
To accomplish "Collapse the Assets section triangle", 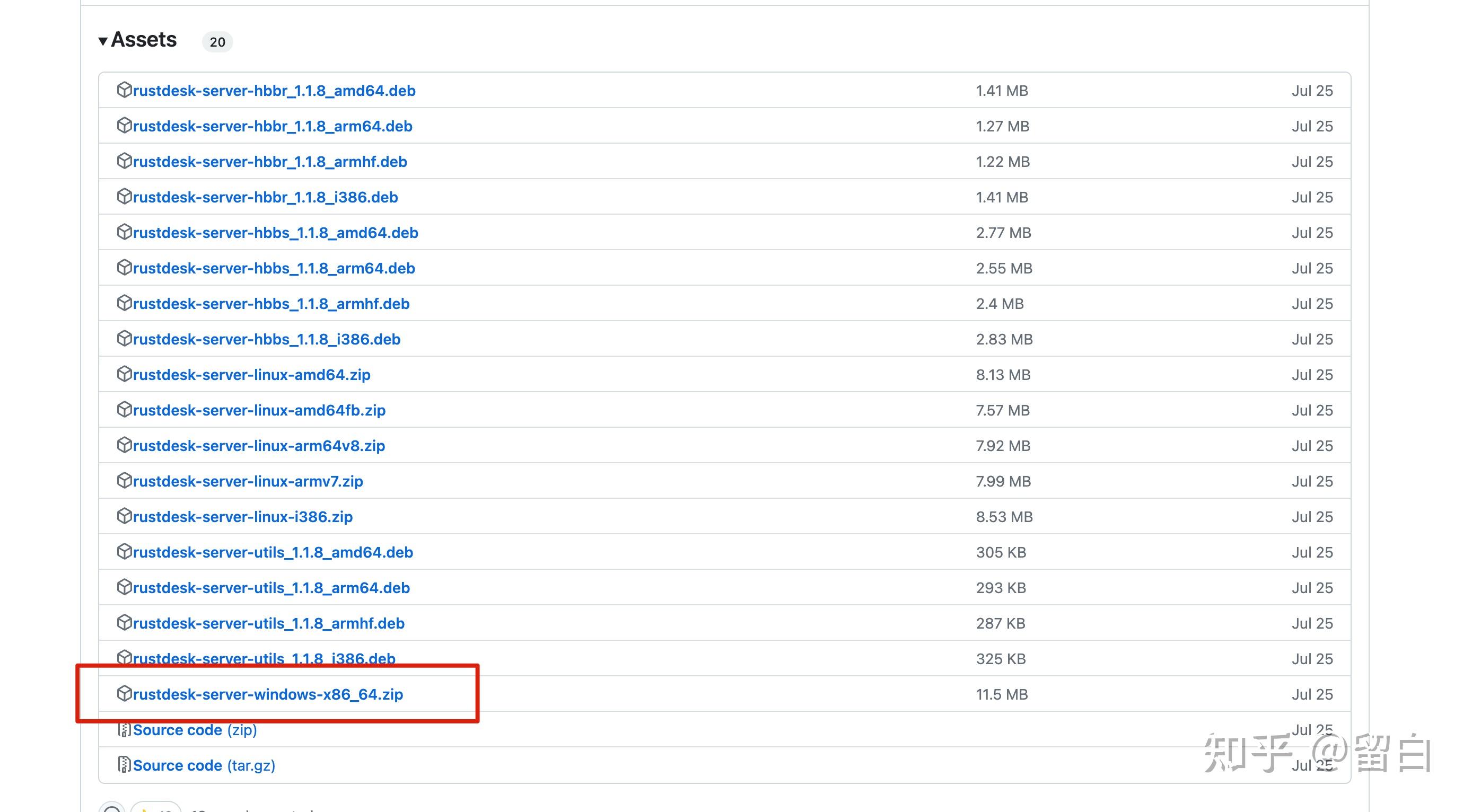I will click(103, 41).
